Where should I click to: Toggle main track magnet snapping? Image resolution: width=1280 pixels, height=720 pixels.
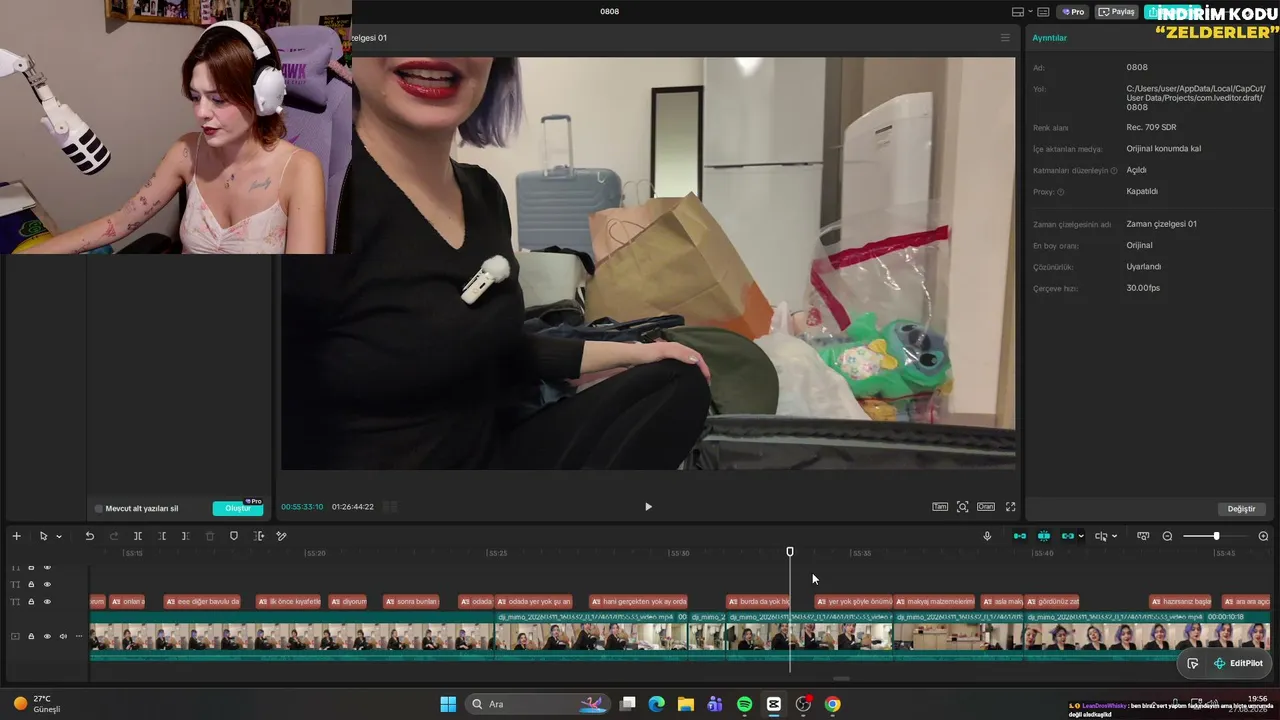(x=1020, y=536)
